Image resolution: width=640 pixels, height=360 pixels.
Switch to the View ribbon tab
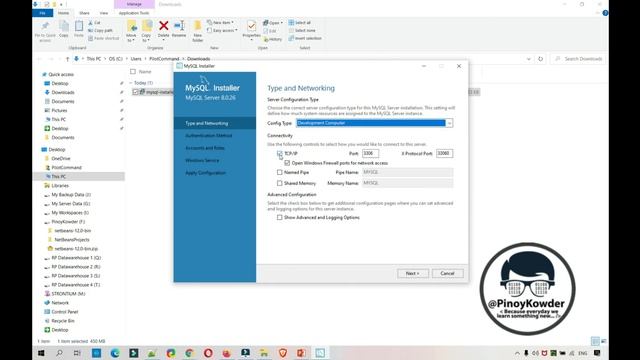pos(104,13)
